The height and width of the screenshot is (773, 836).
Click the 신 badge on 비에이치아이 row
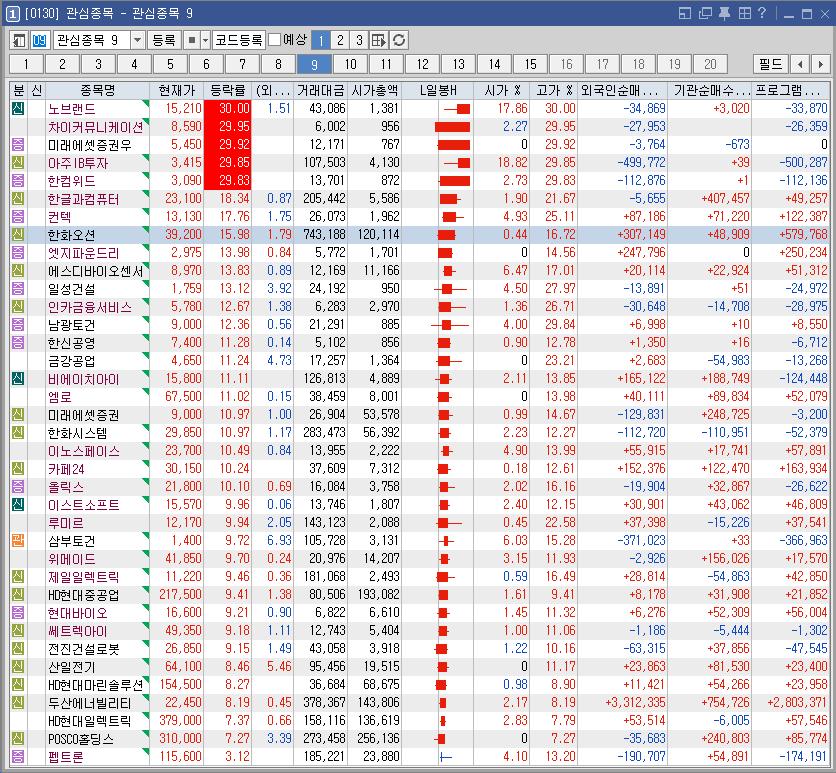18,379
